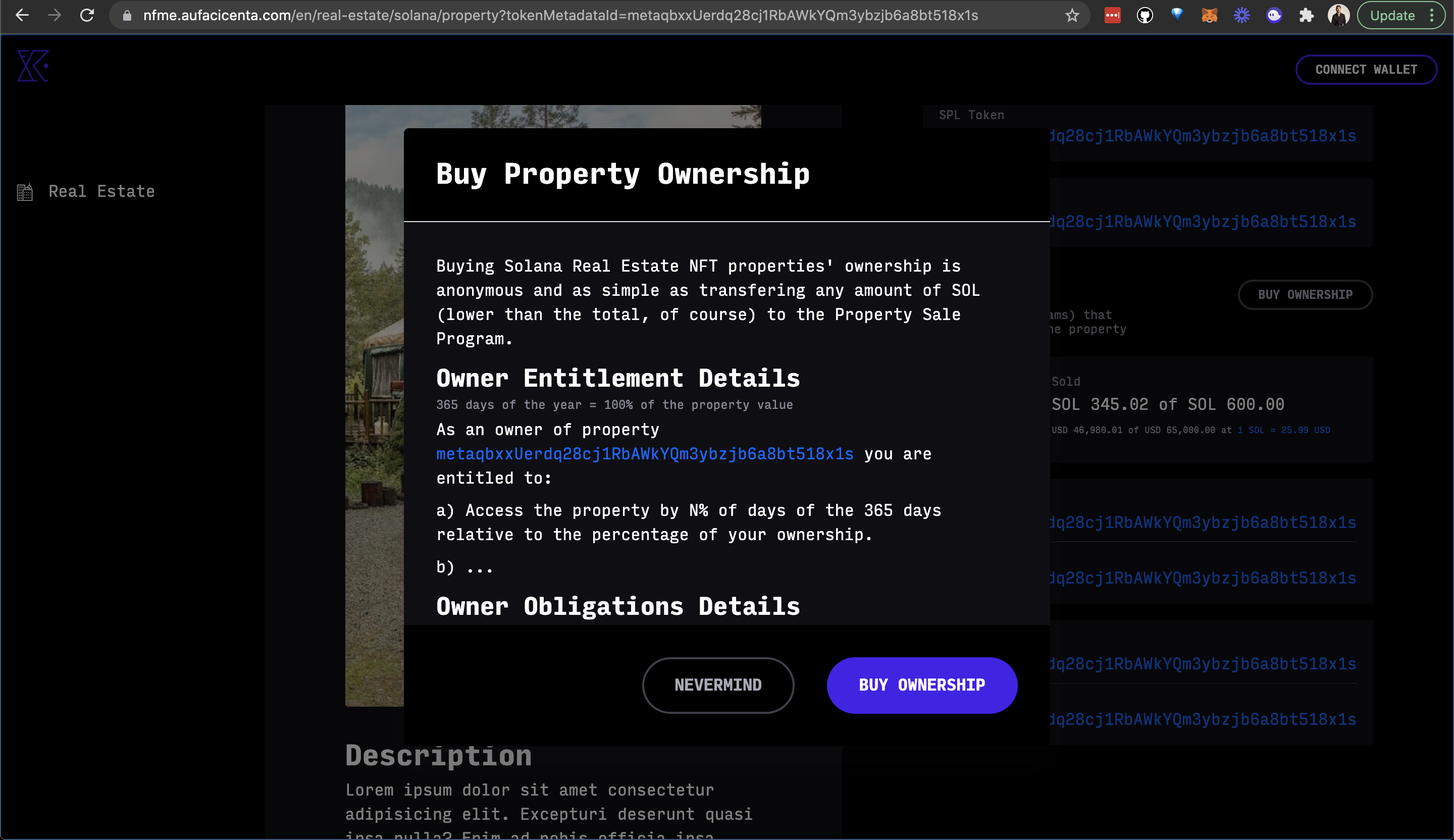Open the Chrome profile avatar
The width and height of the screenshot is (1454, 840).
(x=1338, y=16)
